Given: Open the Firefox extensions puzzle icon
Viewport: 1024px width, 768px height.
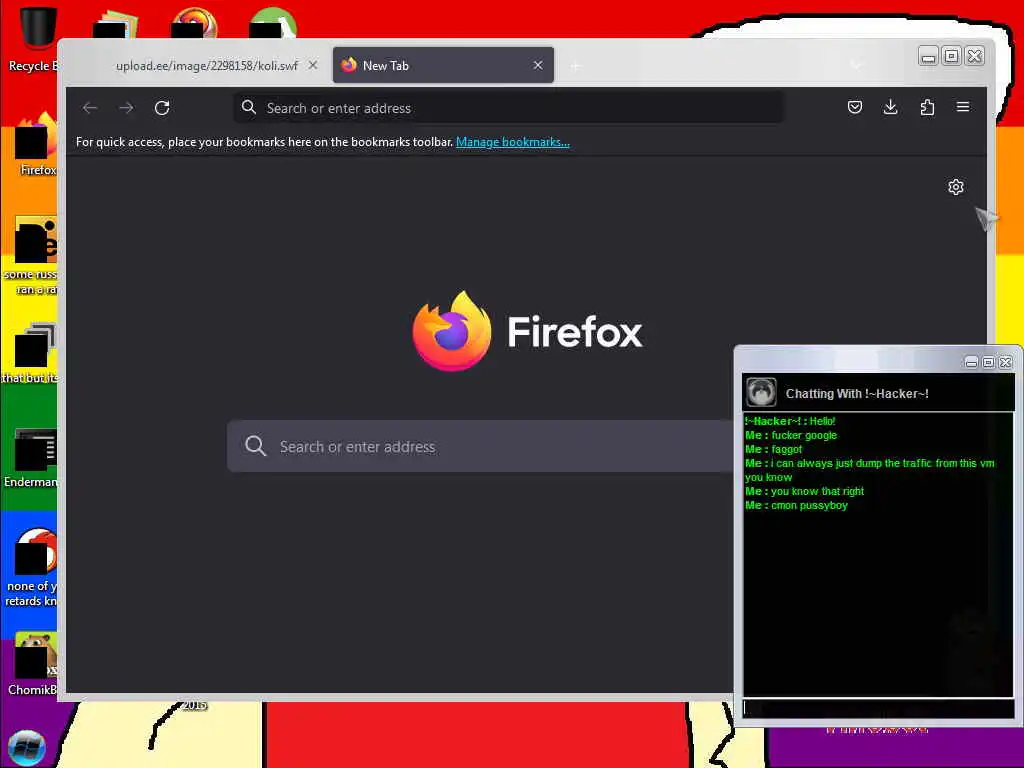Looking at the screenshot, I should click(927, 107).
